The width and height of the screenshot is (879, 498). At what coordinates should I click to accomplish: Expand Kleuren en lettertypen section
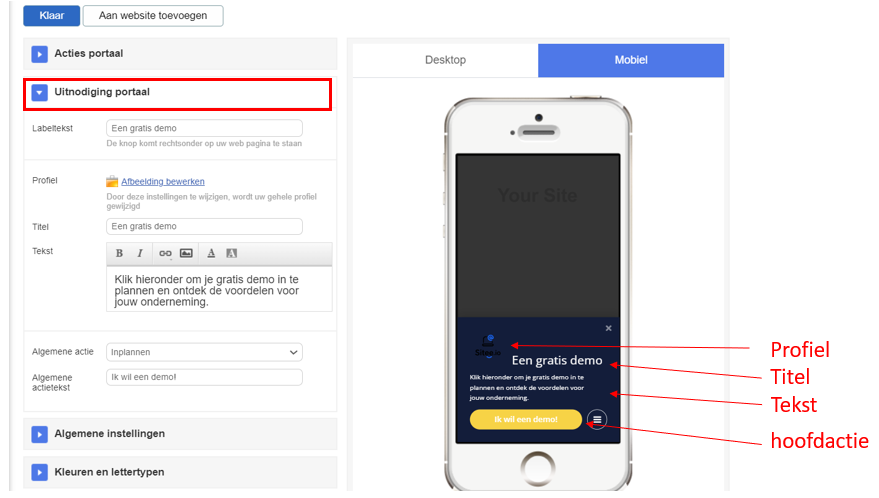click(39, 472)
